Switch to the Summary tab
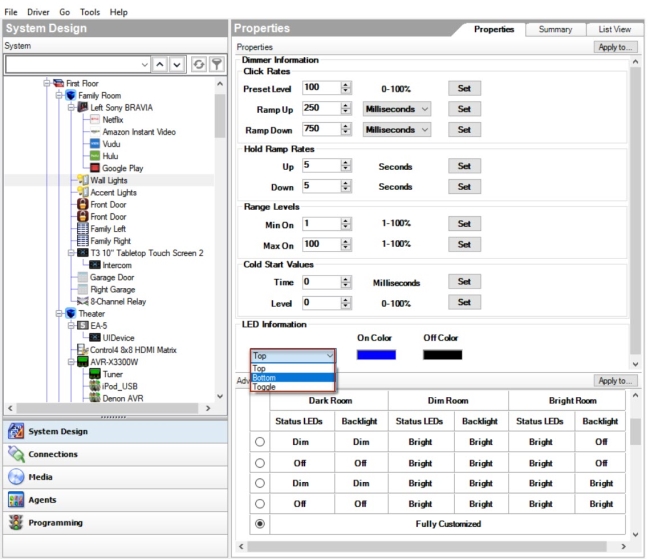Screen dimensions: 650x559 [x=555, y=29]
